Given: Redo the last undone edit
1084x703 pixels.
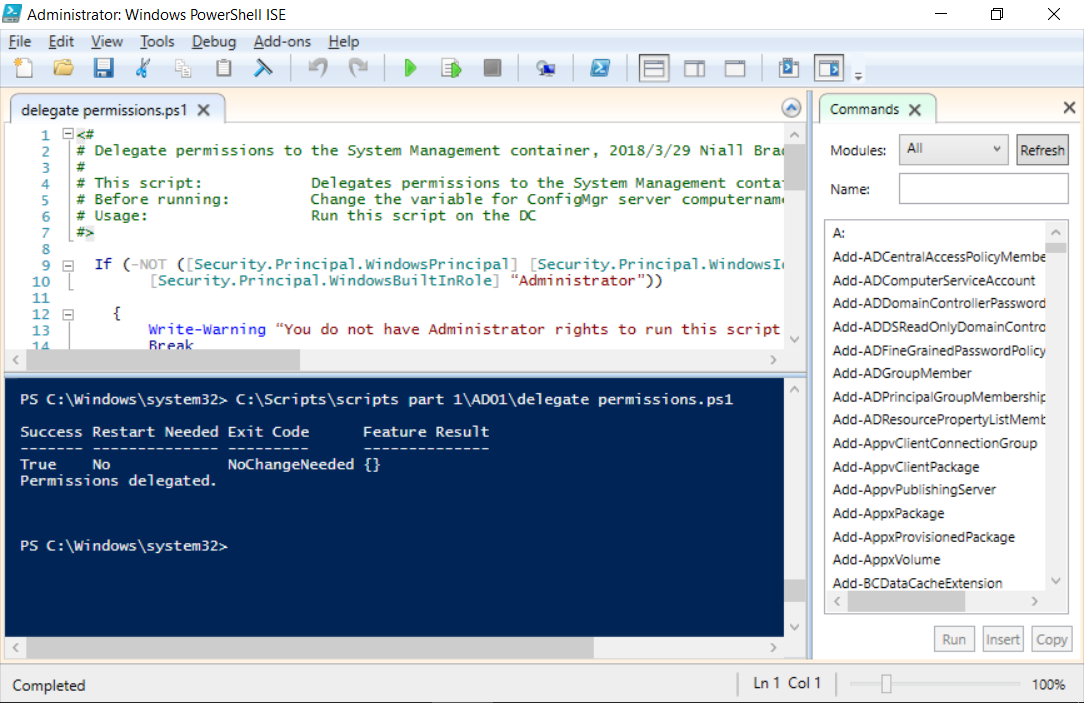Looking at the screenshot, I should pyautogui.click(x=358, y=68).
